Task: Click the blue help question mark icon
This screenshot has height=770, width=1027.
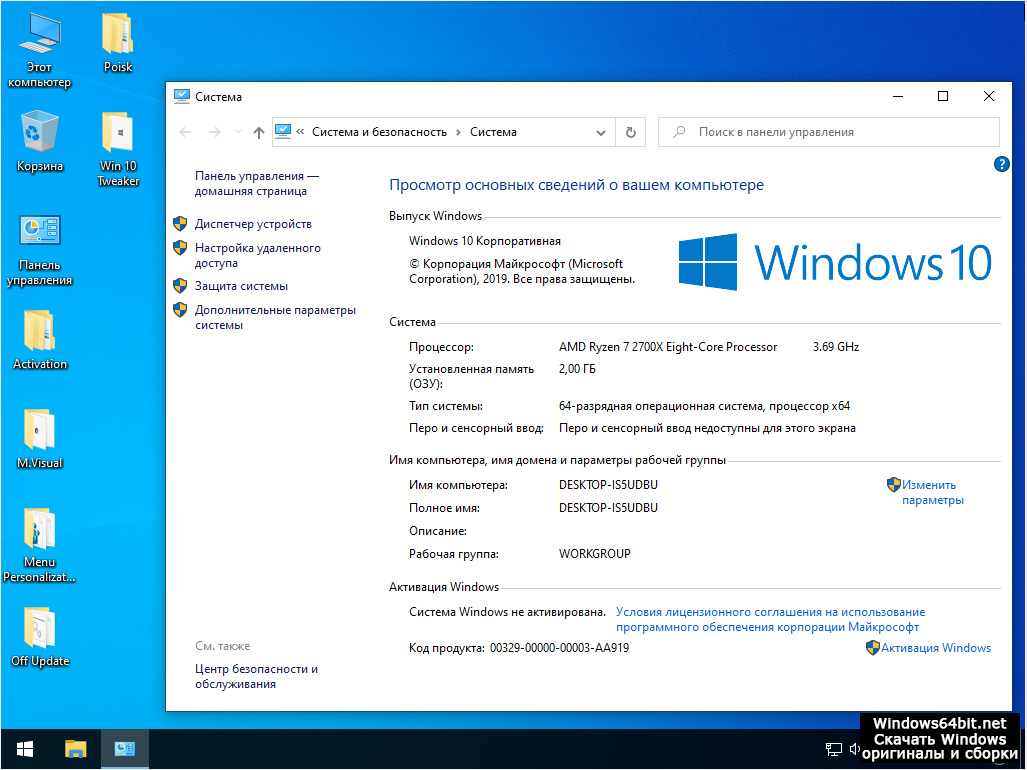Action: tap(1001, 164)
